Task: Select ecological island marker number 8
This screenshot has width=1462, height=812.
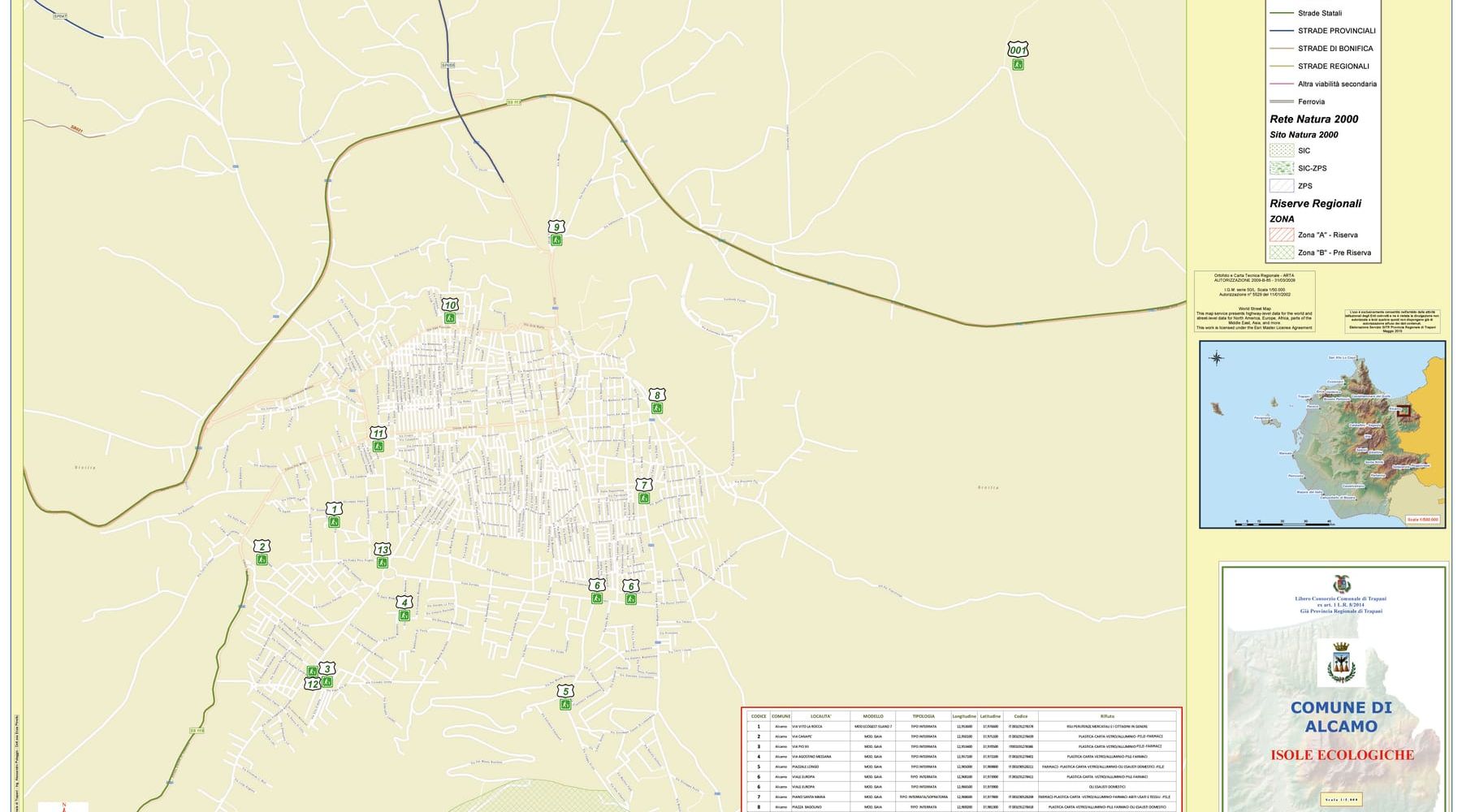Action: point(657,401)
